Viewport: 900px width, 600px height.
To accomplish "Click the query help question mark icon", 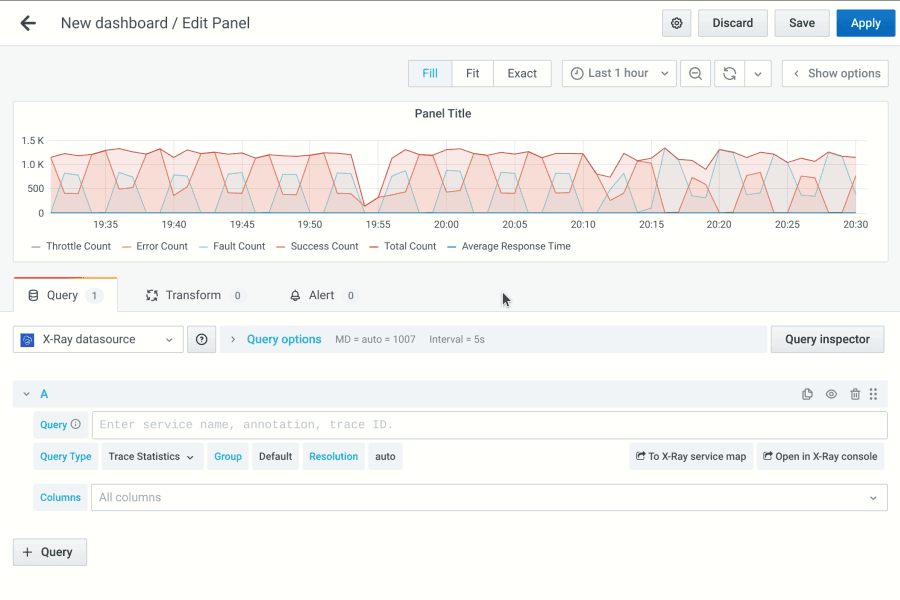I will coord(201,339).
